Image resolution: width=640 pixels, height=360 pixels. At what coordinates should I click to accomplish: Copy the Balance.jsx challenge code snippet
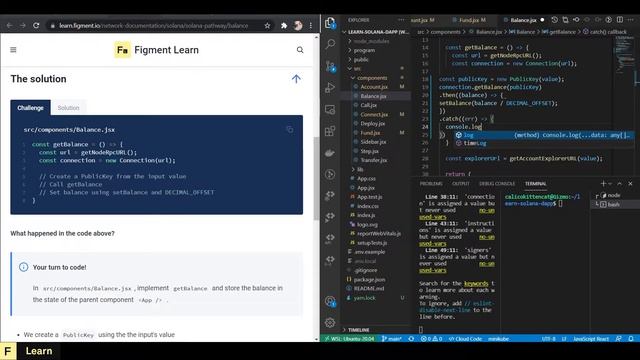[290, 130]
